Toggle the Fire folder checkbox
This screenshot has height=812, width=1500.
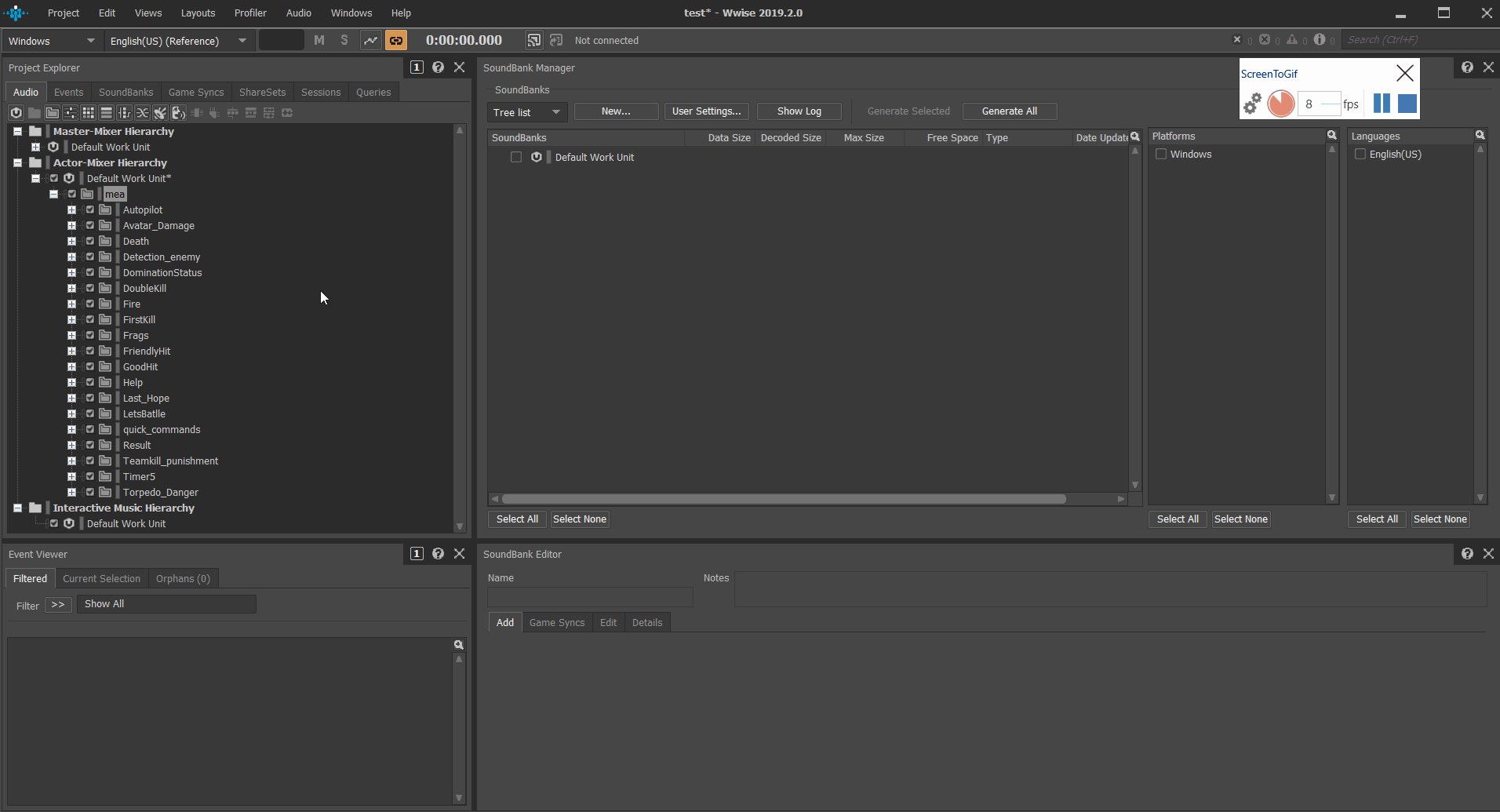pos(89,304)
